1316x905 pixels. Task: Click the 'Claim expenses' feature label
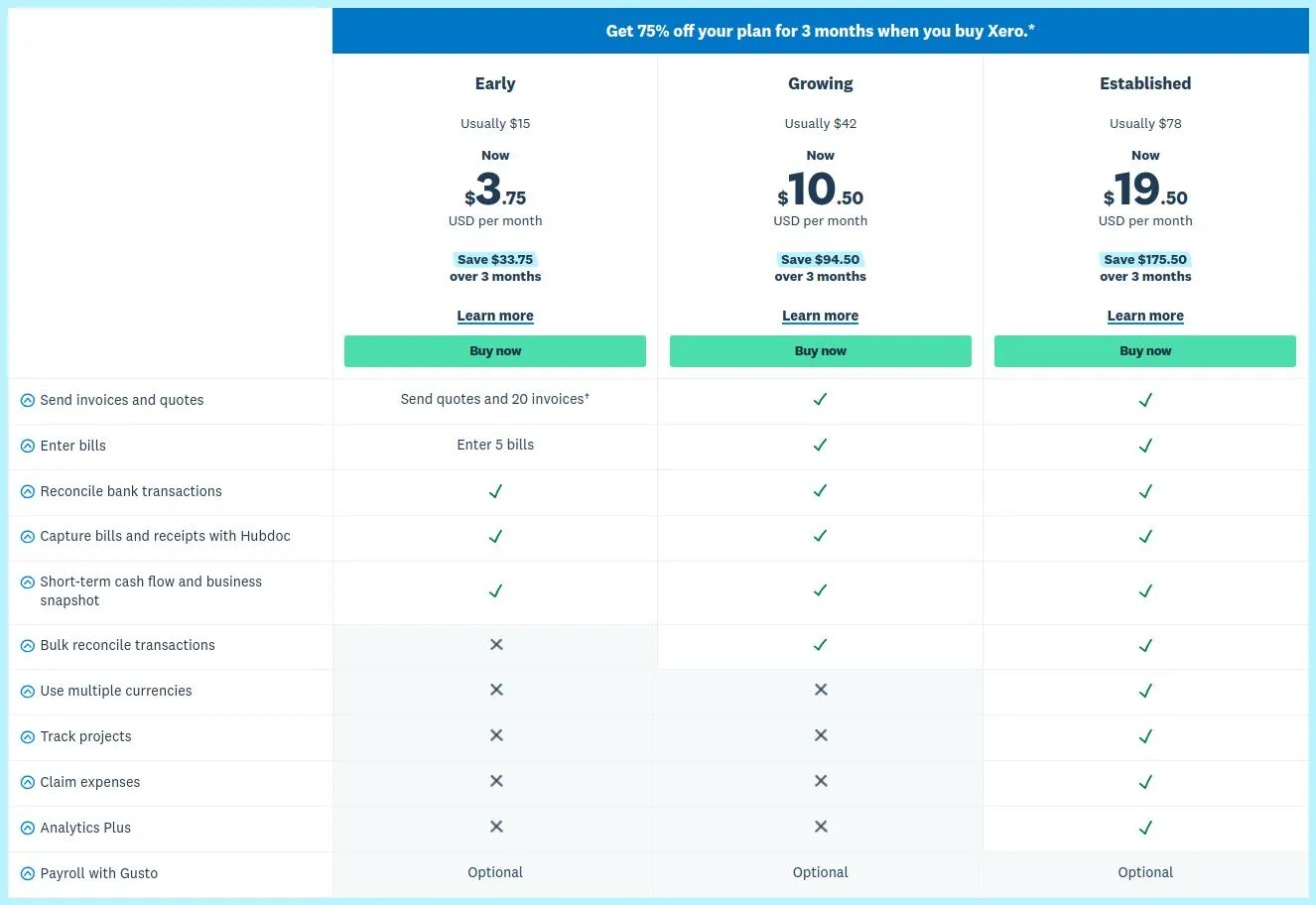tap(90, 782)
